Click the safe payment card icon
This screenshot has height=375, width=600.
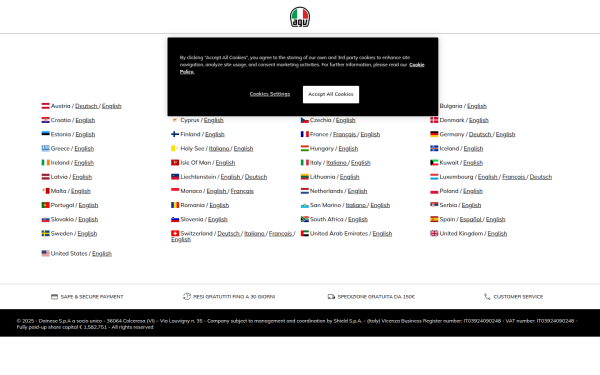pos(54,297)
